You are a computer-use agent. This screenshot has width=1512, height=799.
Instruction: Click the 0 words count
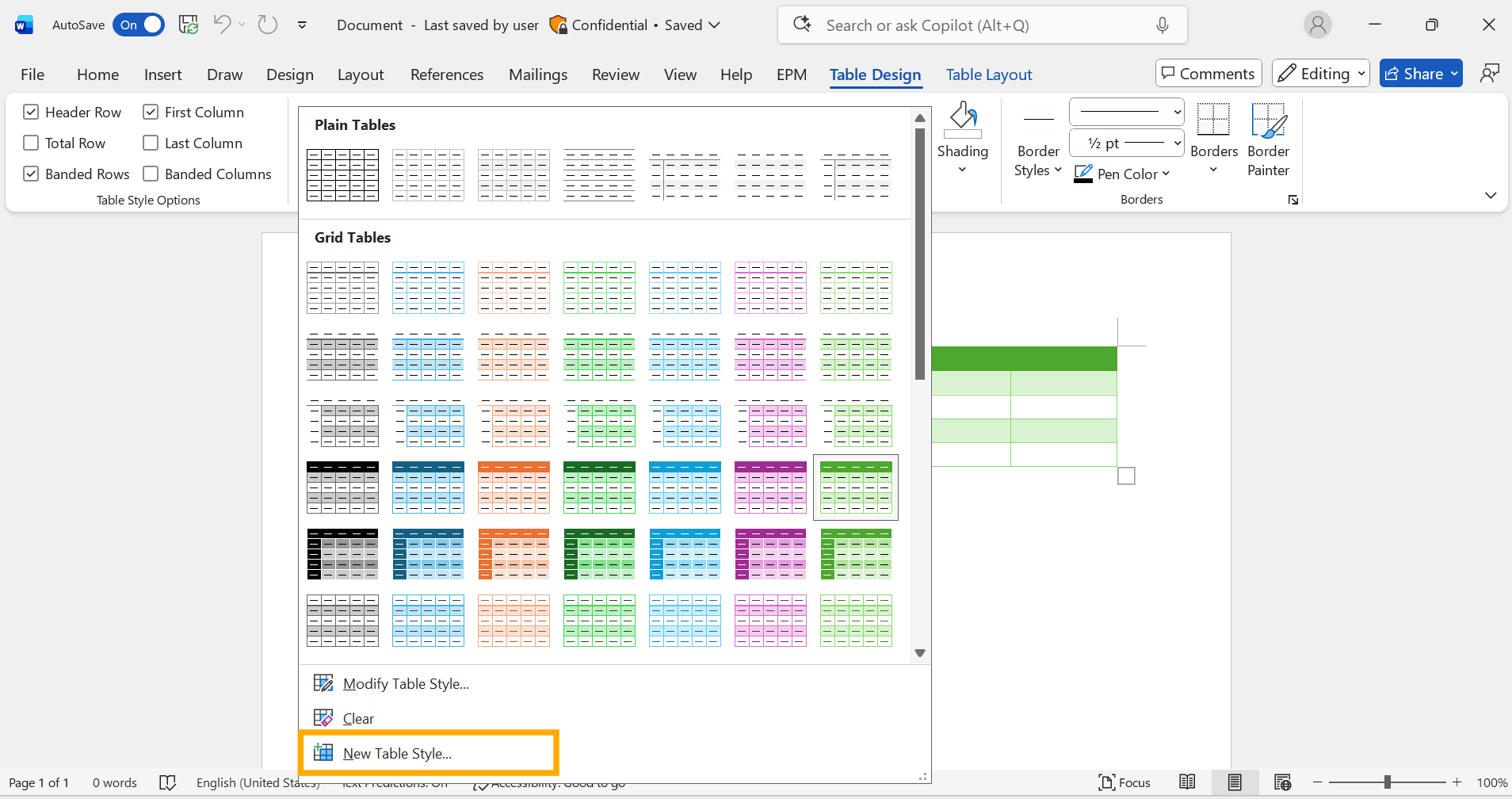coord(115,782)
